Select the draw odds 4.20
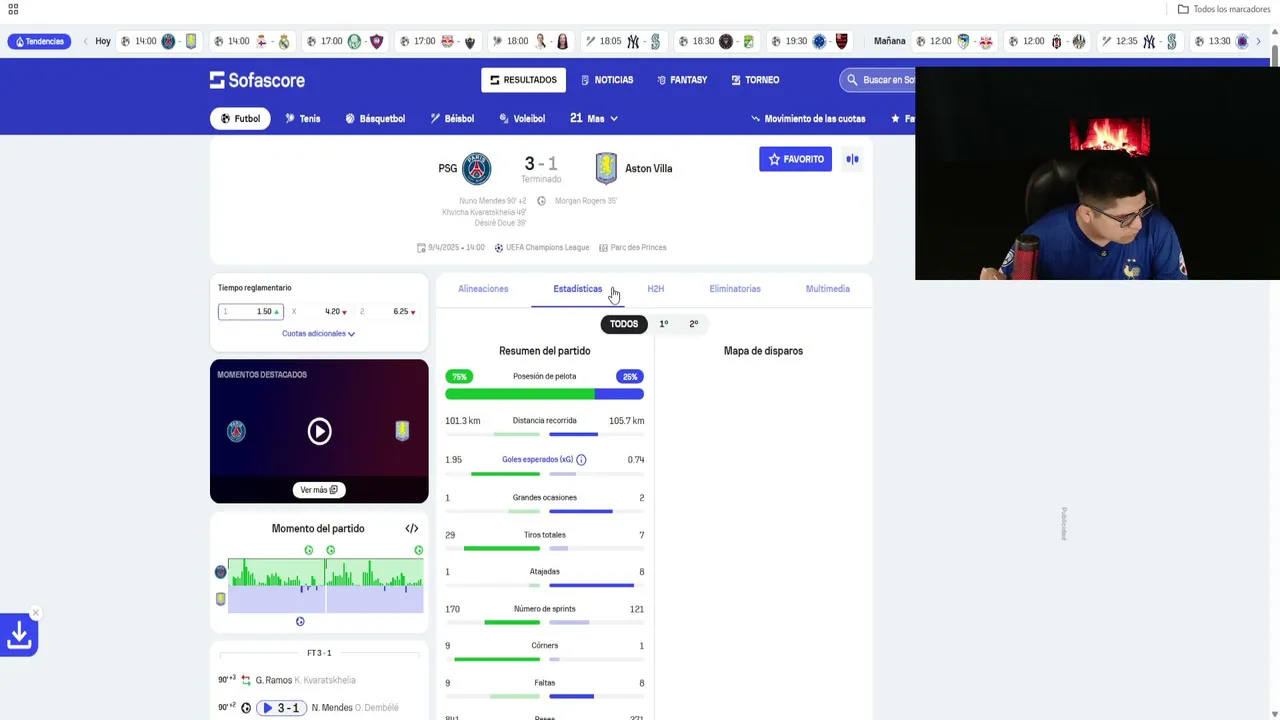Viewport: 1280px width, 720px height. pyautogui.click(x=319, y=311)
